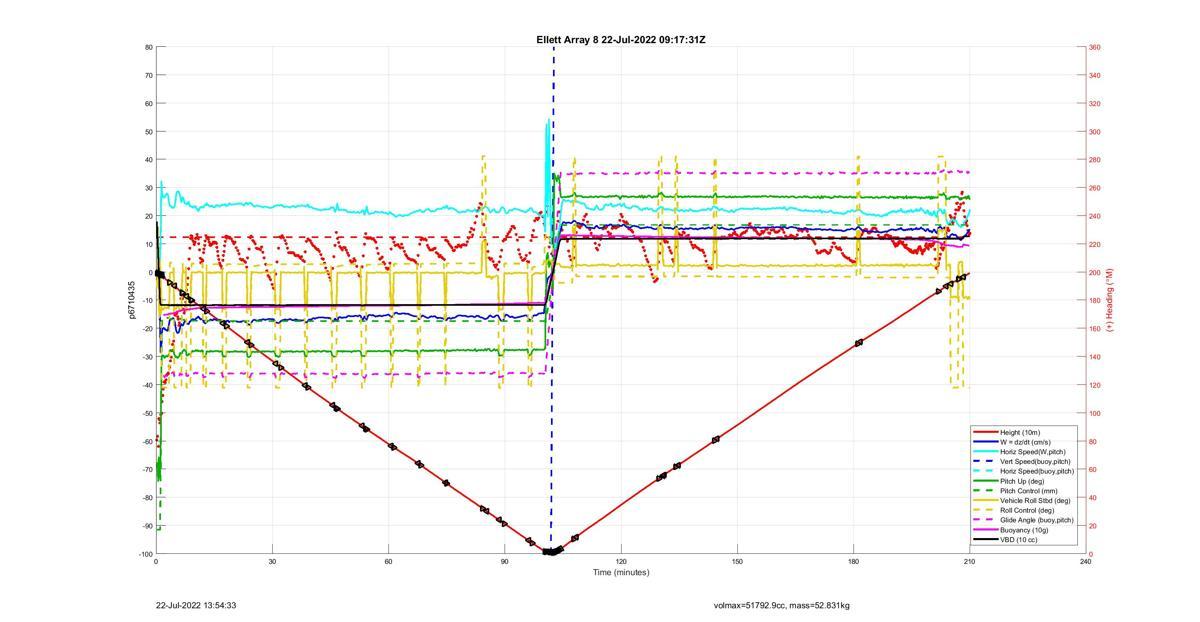
Task: Click the right heading axis tick '300'
Action: 1095,132
